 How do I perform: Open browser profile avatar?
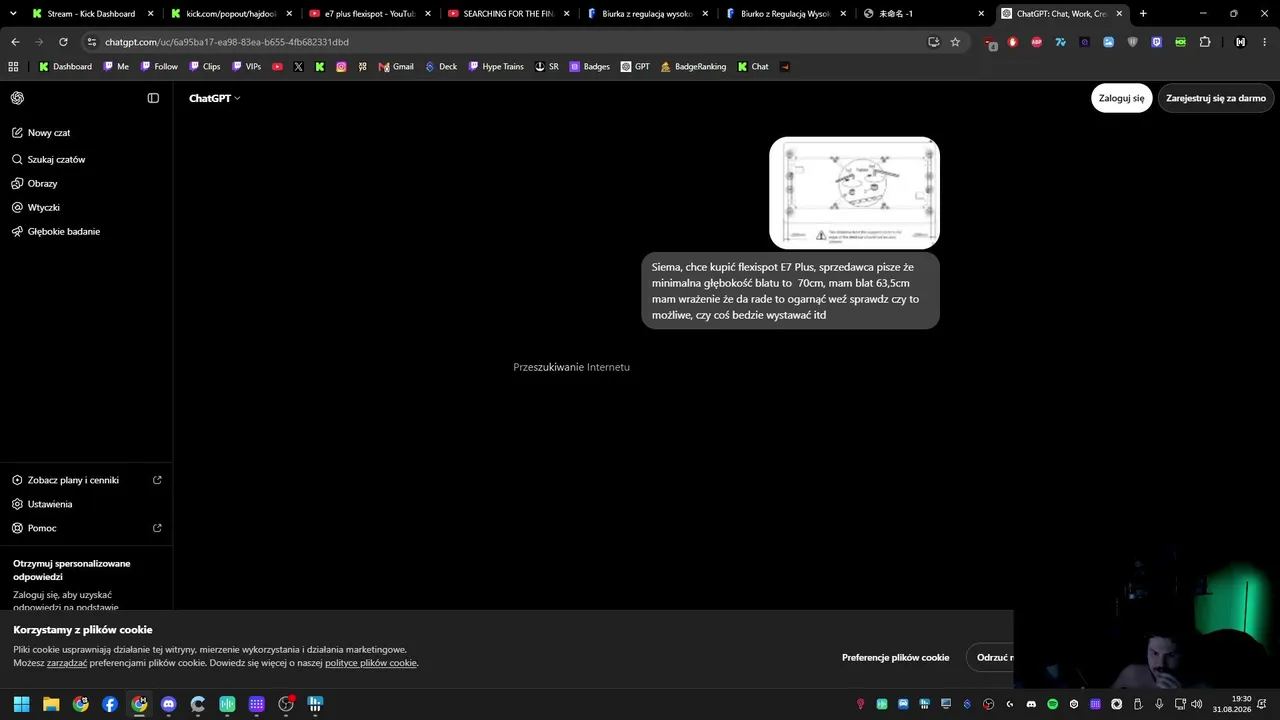1241,42
